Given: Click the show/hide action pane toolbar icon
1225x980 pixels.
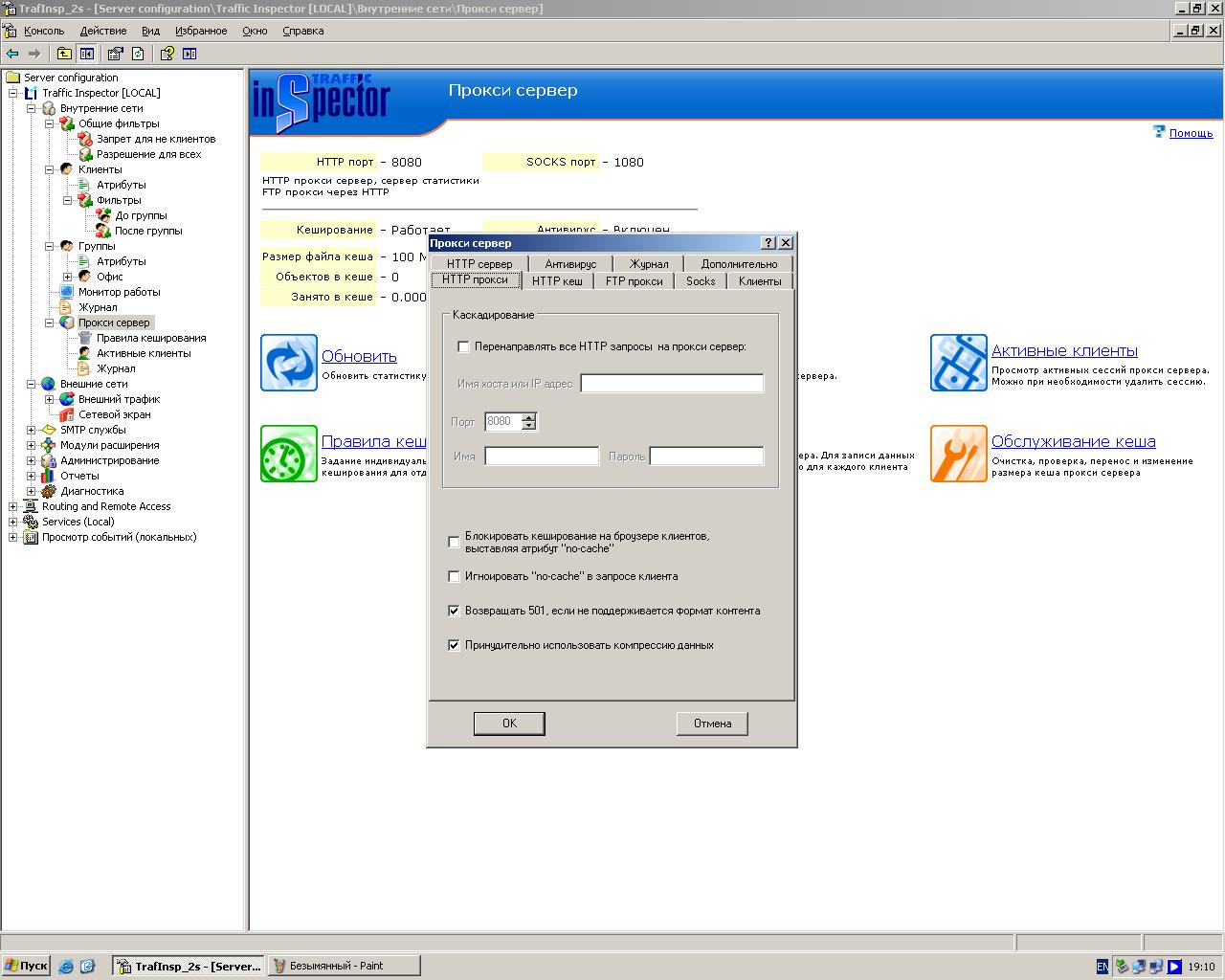Looking at the screenshot, I should [x=189, y=54].
